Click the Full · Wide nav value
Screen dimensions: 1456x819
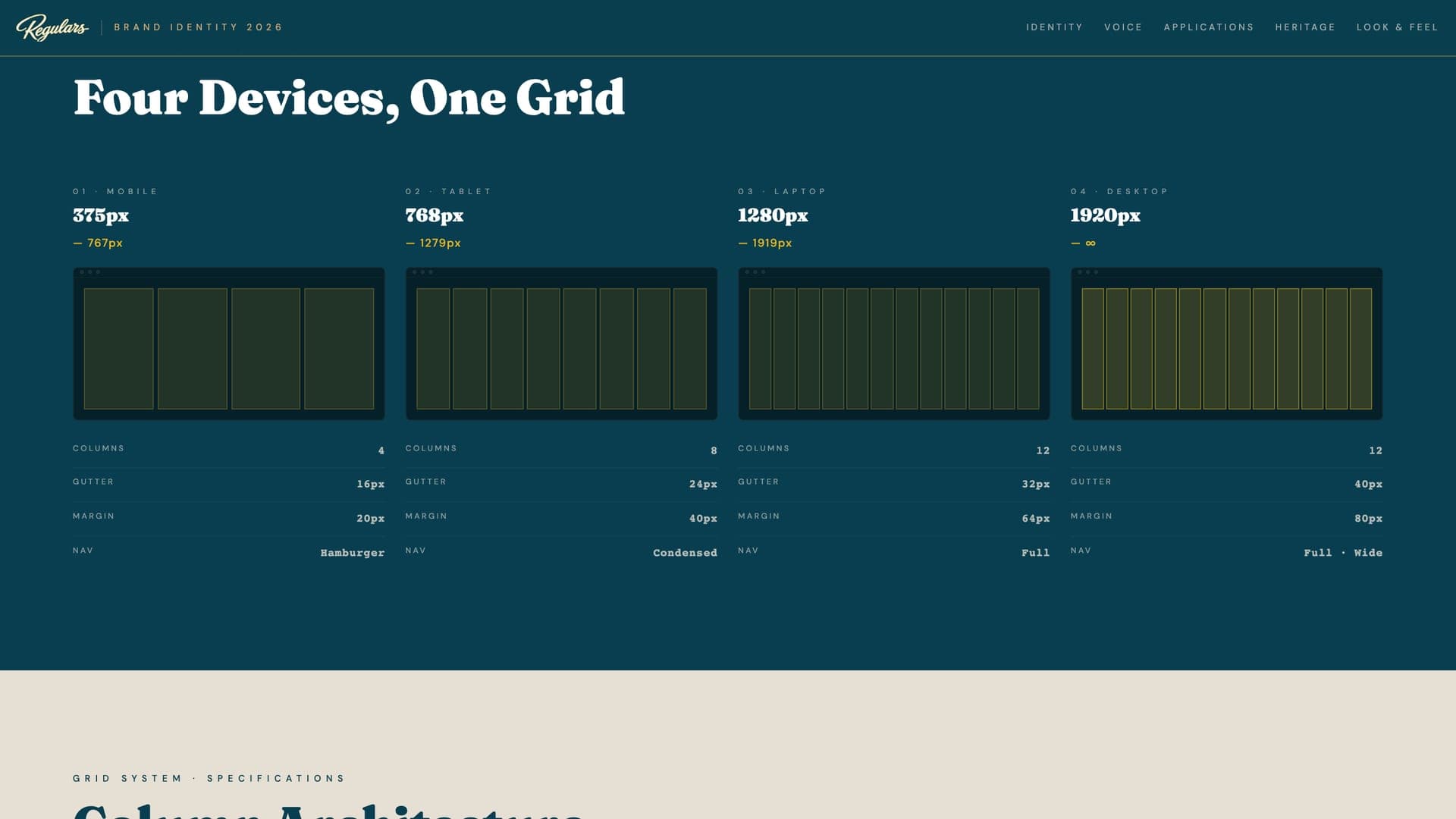point(1343,553)
